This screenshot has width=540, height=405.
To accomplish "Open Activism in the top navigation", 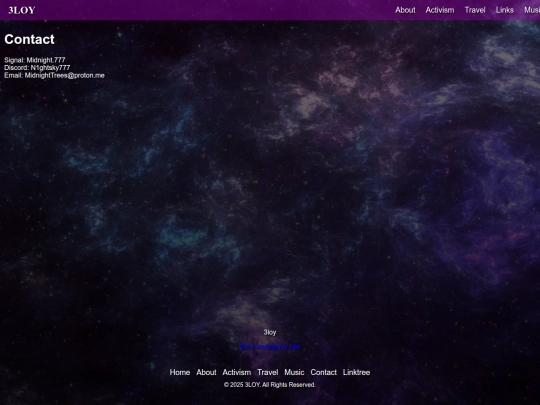I will tap(440, 10).
